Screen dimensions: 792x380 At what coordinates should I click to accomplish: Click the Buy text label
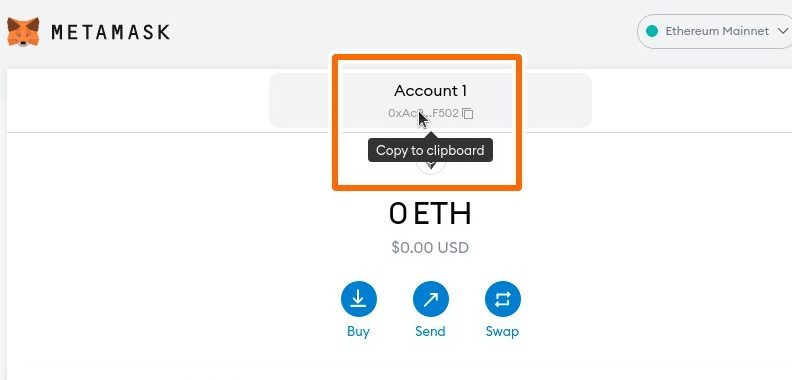coord(358,331)
